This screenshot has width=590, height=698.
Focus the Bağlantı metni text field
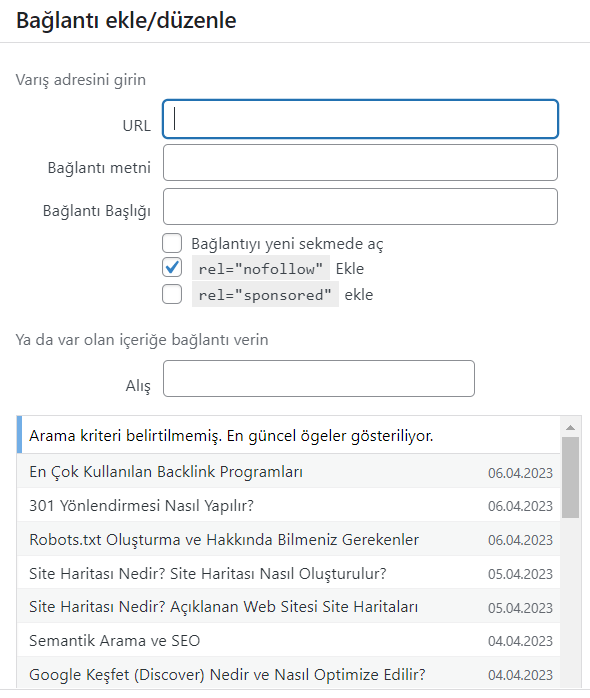360,162
